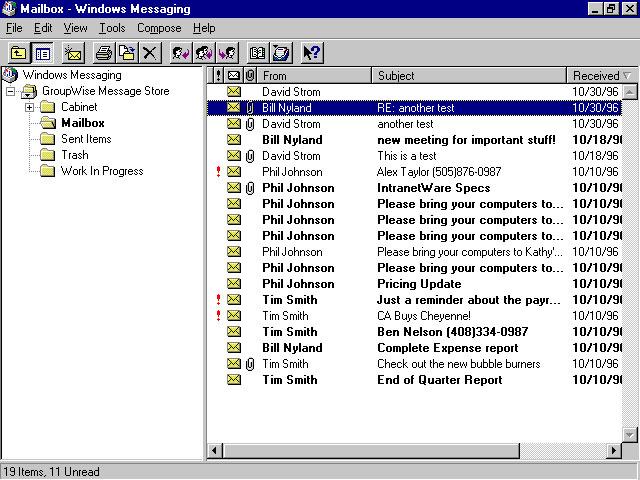The height and width of the screenshot is (480, 640).
Task: Click the Move Item toolbar icon
Action: tap(127, 53)
